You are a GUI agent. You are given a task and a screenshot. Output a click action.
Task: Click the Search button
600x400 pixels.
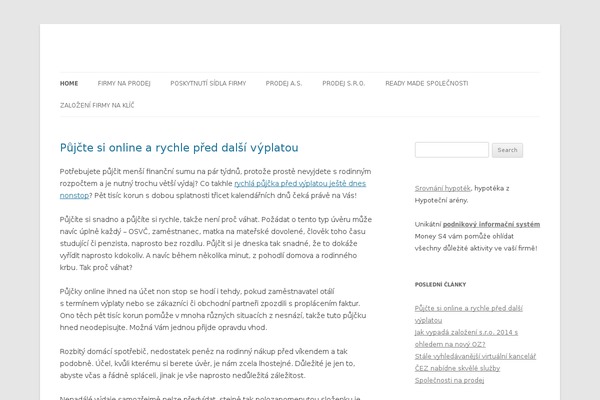507,150
